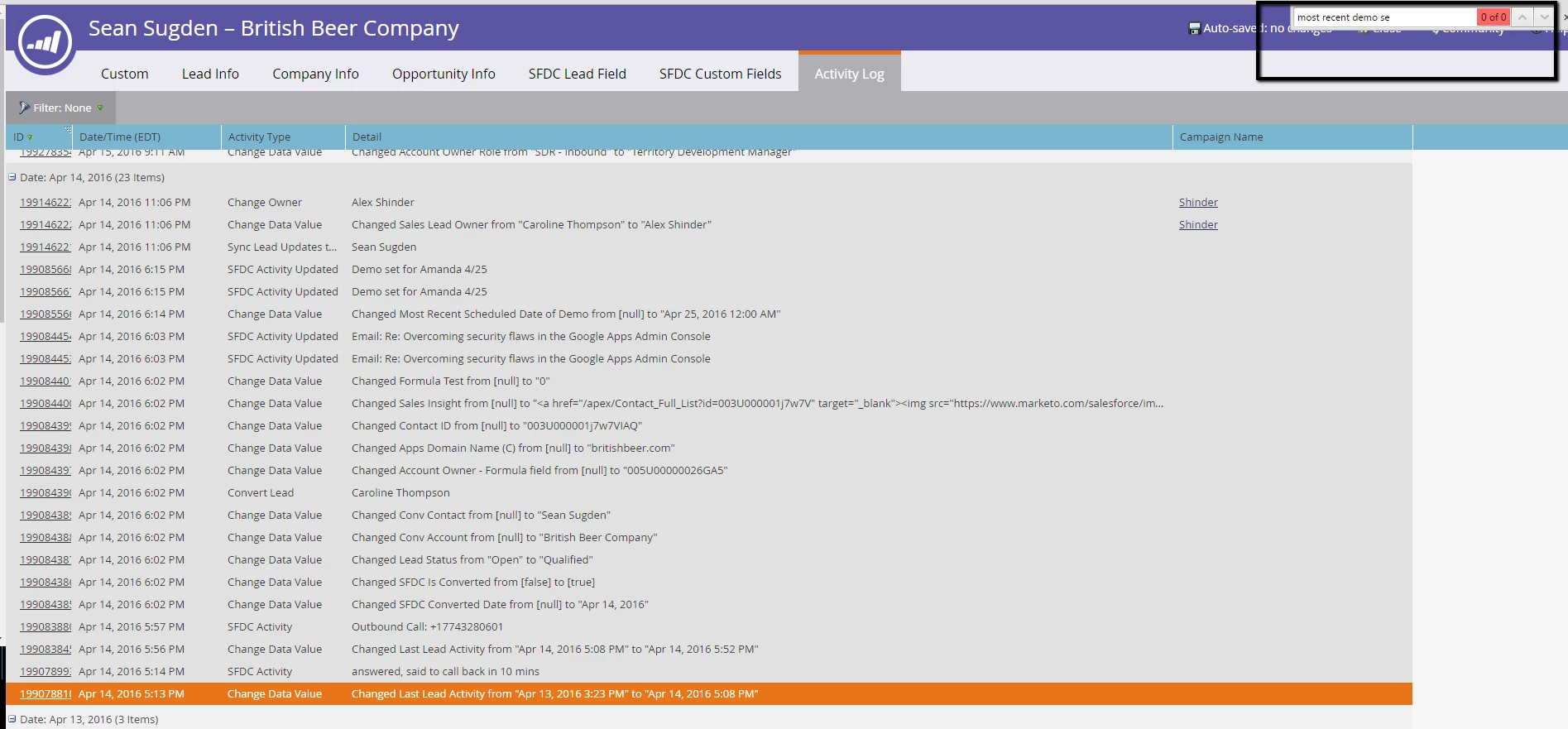
Task: Select Last Lead Activity detail in the 5:56 PM row
Action: tap(554, 649)
